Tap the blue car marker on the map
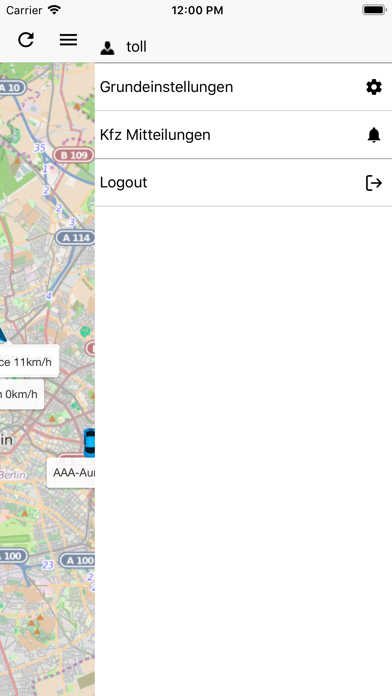This screenshot has height=696, width=392. pyautogui.click(x=90, y=443)
